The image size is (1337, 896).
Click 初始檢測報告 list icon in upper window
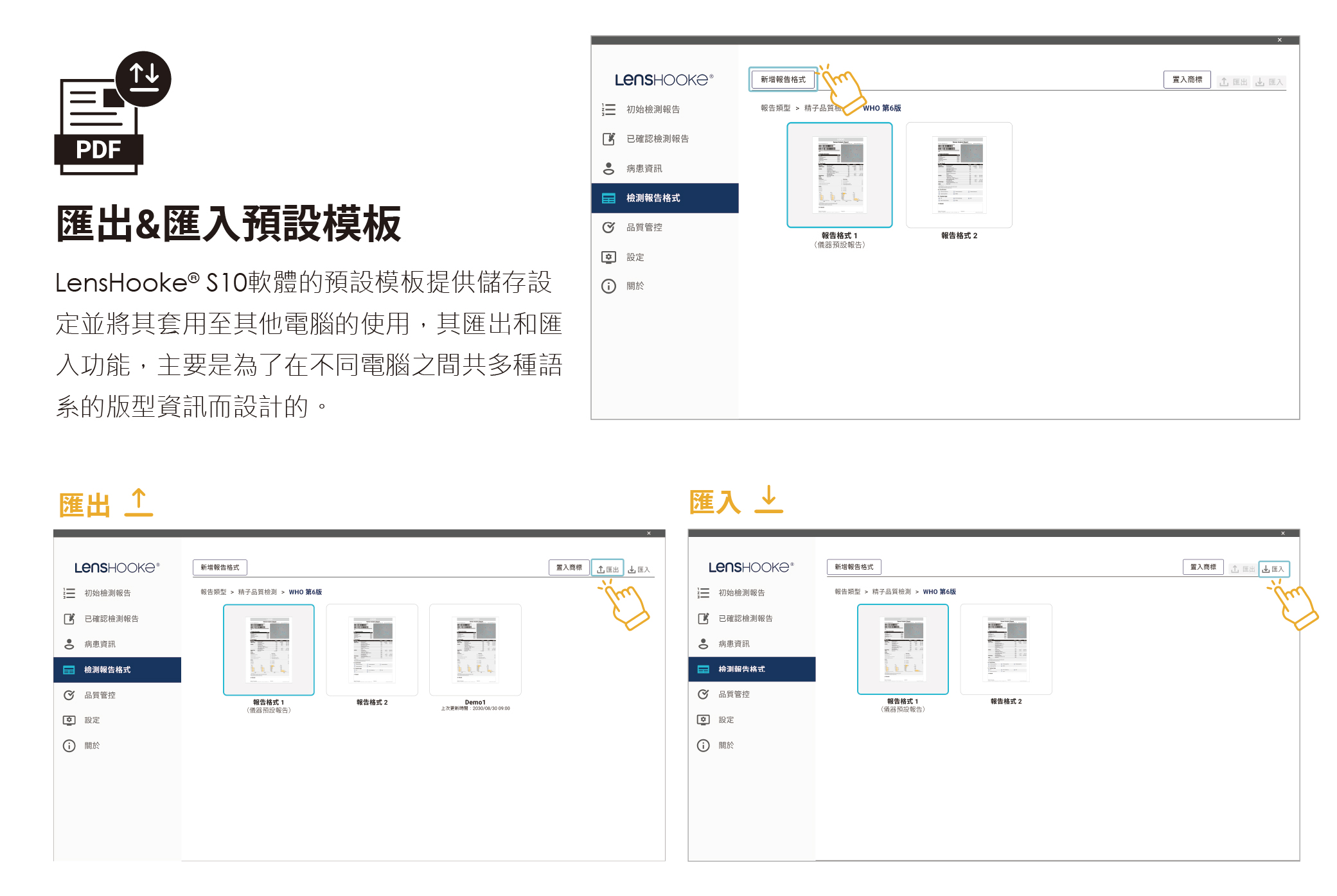click(608, 110)
